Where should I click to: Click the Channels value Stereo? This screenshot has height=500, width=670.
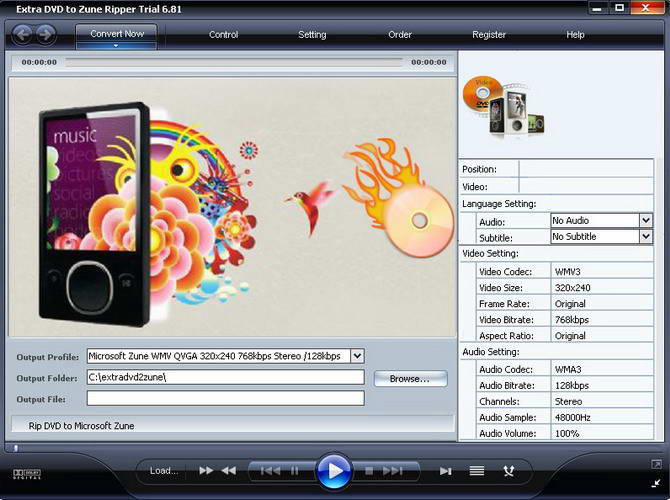tap(568, 401)
